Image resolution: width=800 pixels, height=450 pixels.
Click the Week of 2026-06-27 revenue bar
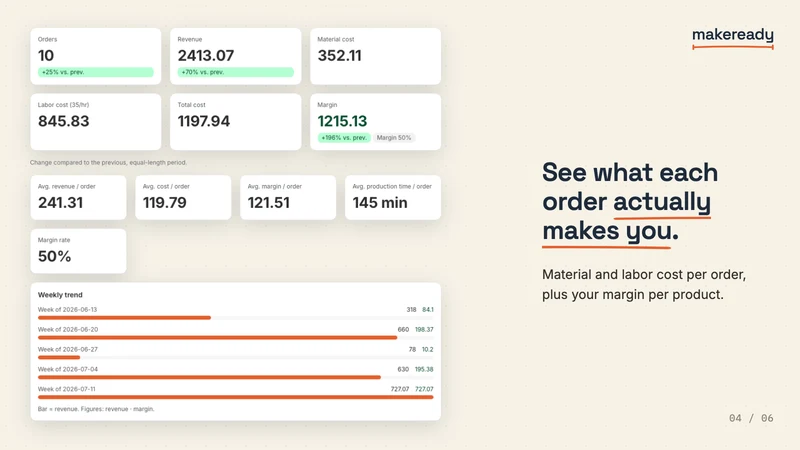tap(59, 358)
